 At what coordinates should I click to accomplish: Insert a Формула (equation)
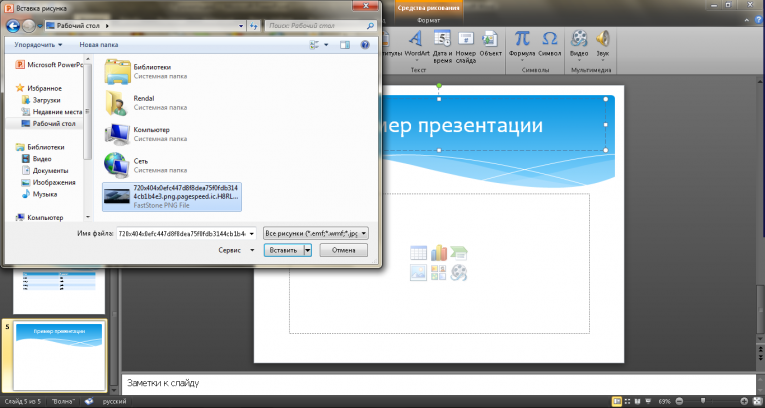[522, 45]
